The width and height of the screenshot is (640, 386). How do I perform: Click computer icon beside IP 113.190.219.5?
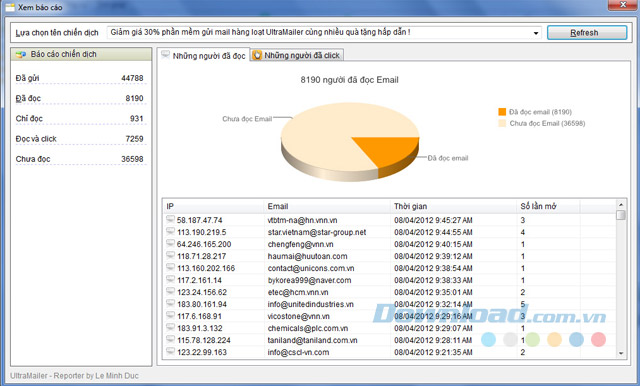click(x=170, y=232)
